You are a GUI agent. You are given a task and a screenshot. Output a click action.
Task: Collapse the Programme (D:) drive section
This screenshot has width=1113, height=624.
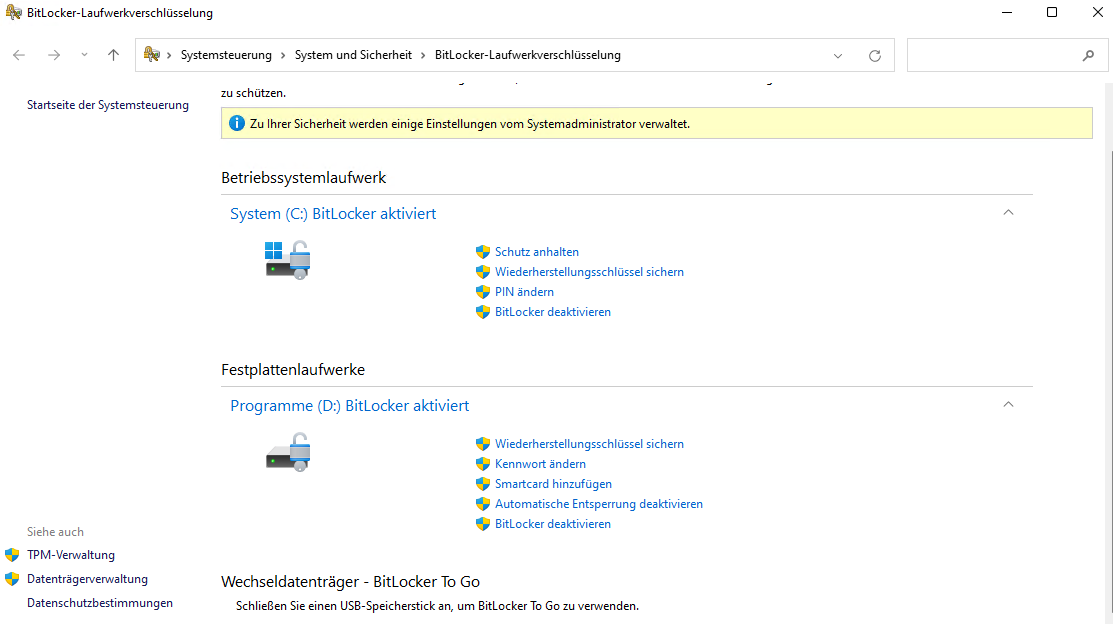click(x=1008, y=404)
